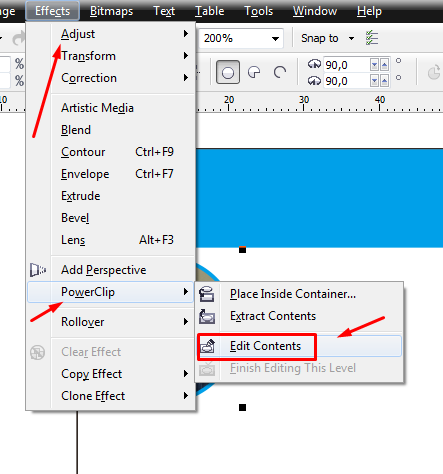443x474 pixels.
Task: Click the Extract Contents icon
Action: point(207,316)
